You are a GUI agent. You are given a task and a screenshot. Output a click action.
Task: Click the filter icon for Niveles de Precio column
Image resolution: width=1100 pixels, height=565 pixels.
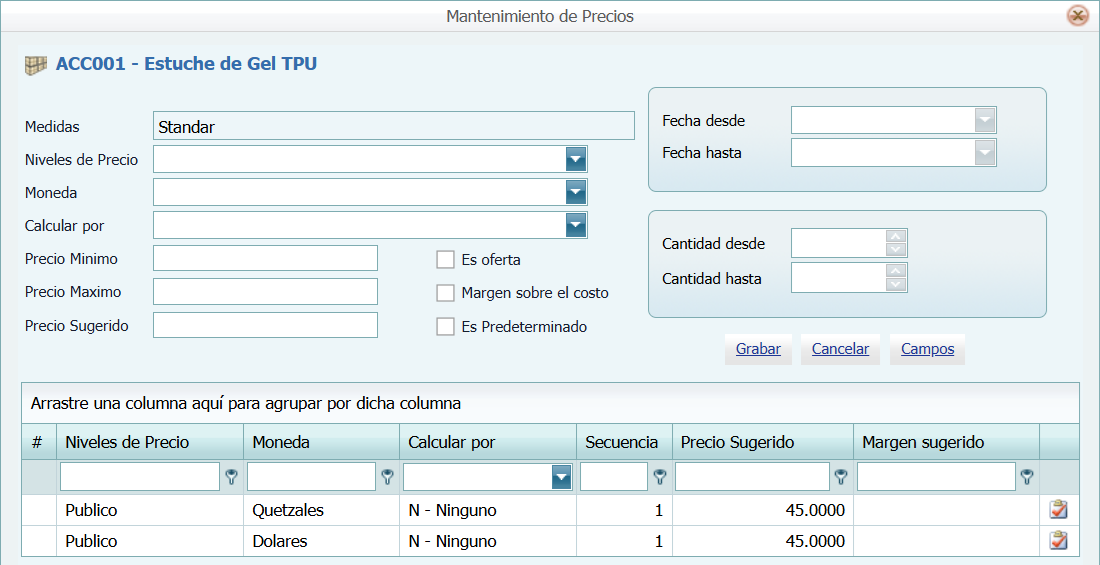232,477
